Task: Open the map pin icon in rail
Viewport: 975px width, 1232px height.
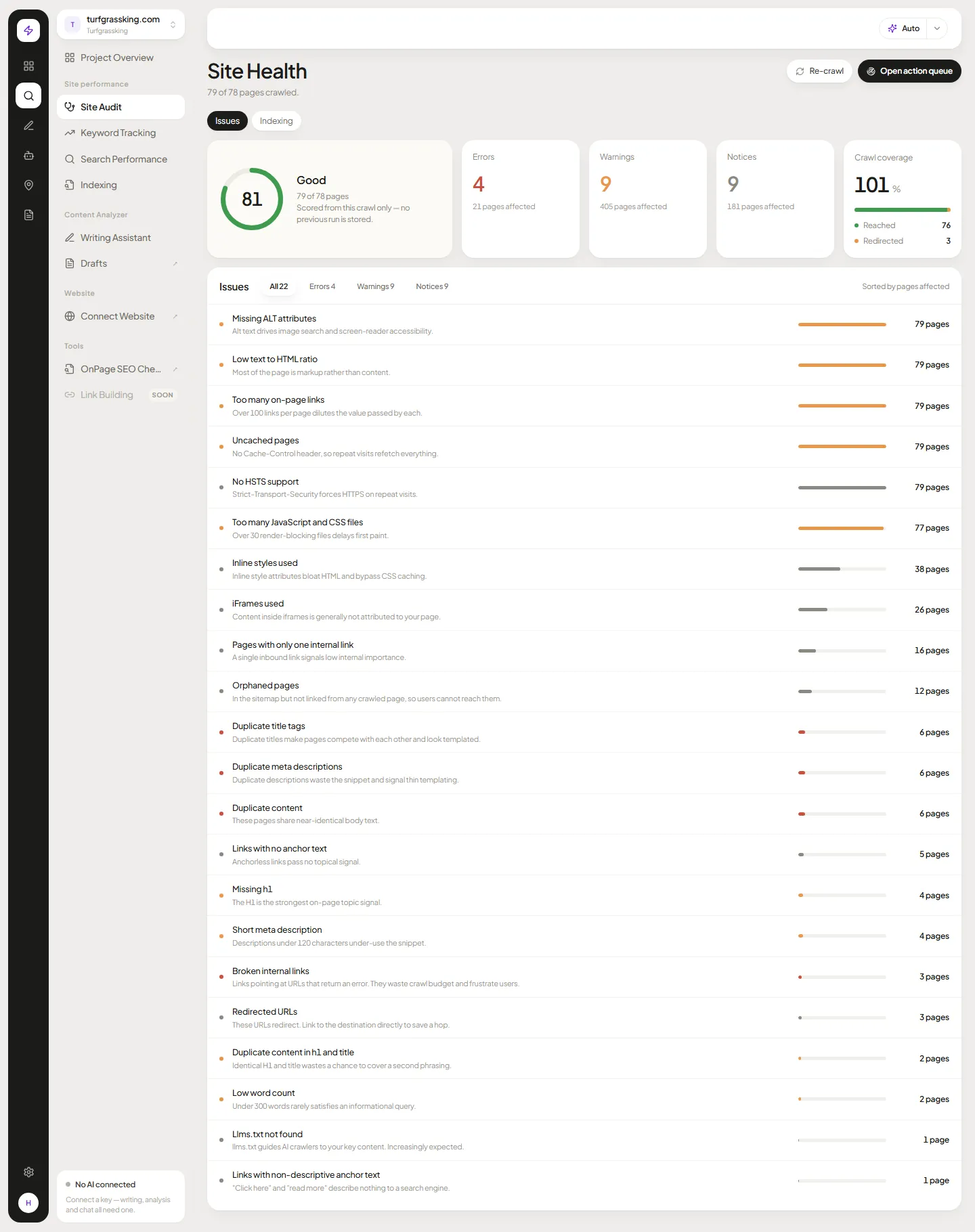Action: click(28, 185)
